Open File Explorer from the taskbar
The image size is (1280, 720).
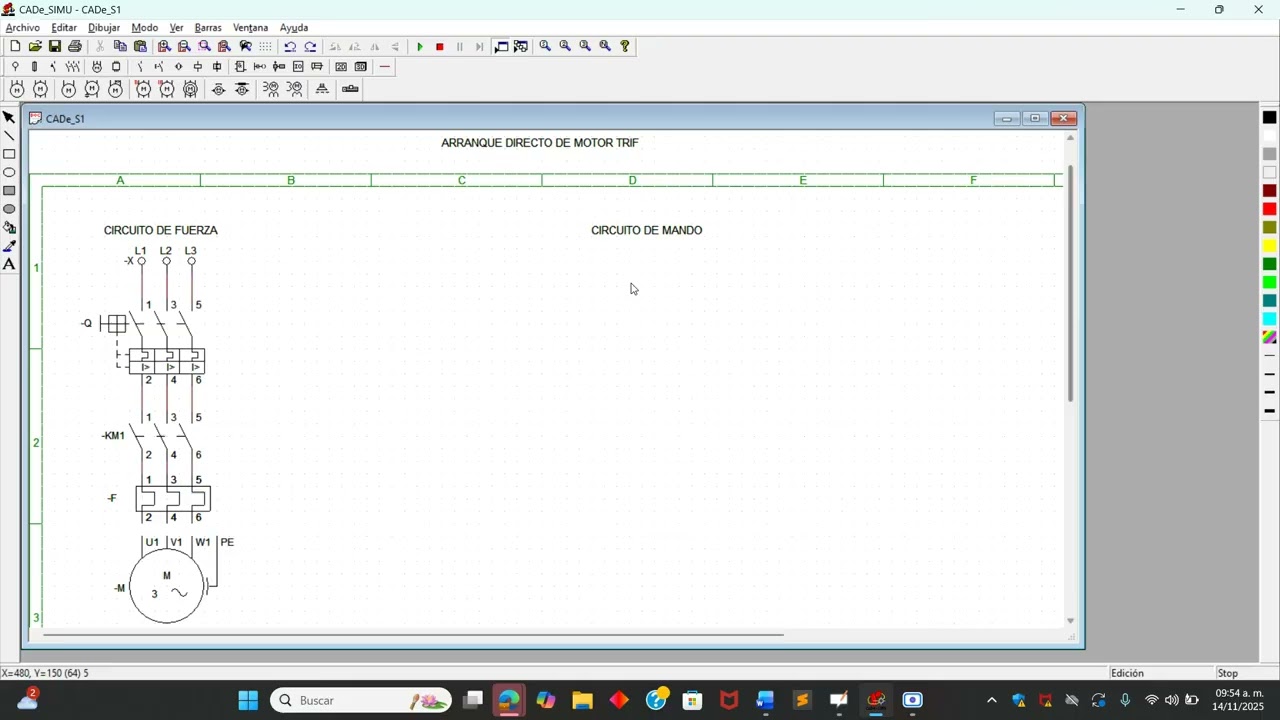(x=582, y=700)
